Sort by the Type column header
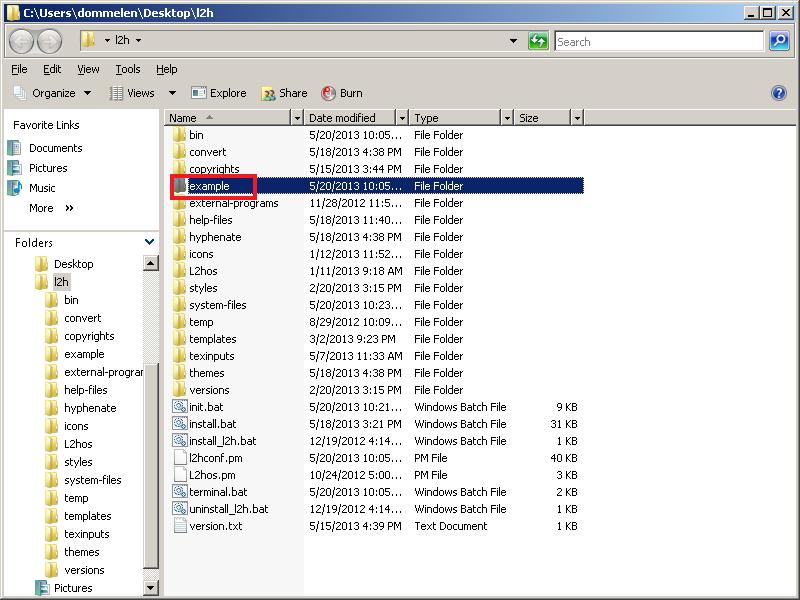Image resolution: width=800 pixels, height=600 pixels. click(456, 118)
